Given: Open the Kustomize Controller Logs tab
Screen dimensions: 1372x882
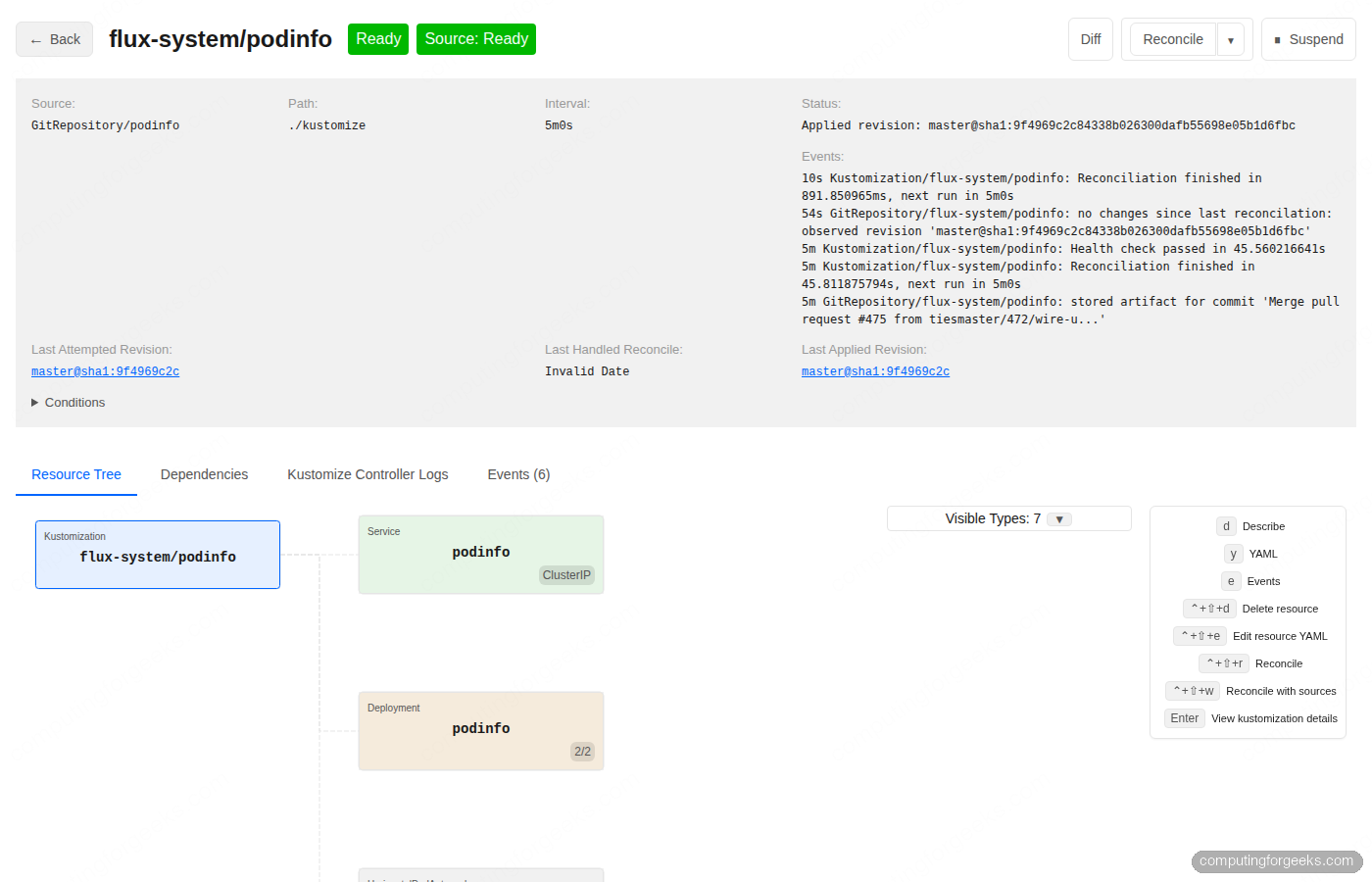Looking at the screenshot, I should pyautogui.click(x=367, y=474).
